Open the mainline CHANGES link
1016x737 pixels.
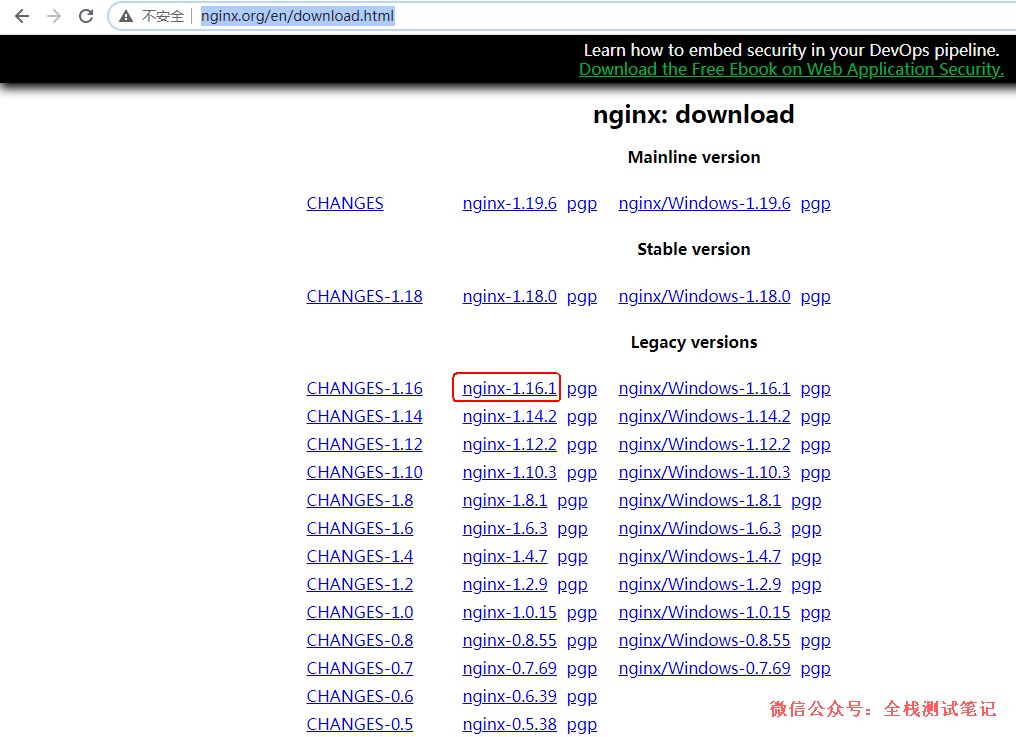(x=345, y=204)
